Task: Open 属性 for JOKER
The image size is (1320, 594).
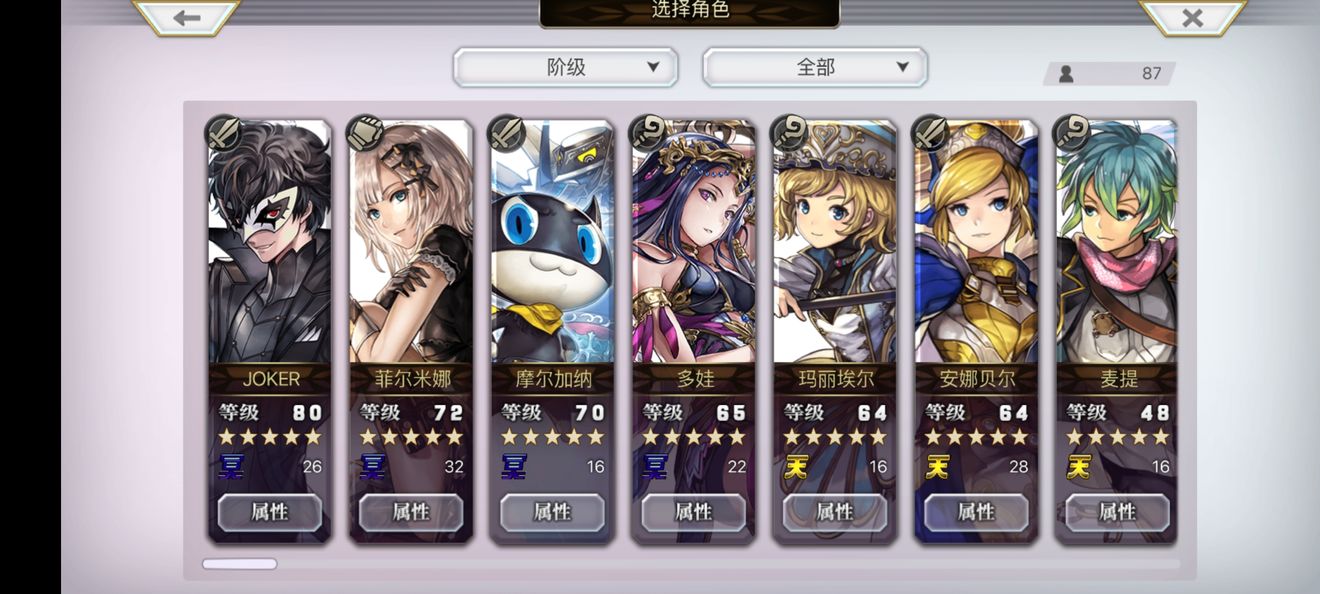Action: 270,512
